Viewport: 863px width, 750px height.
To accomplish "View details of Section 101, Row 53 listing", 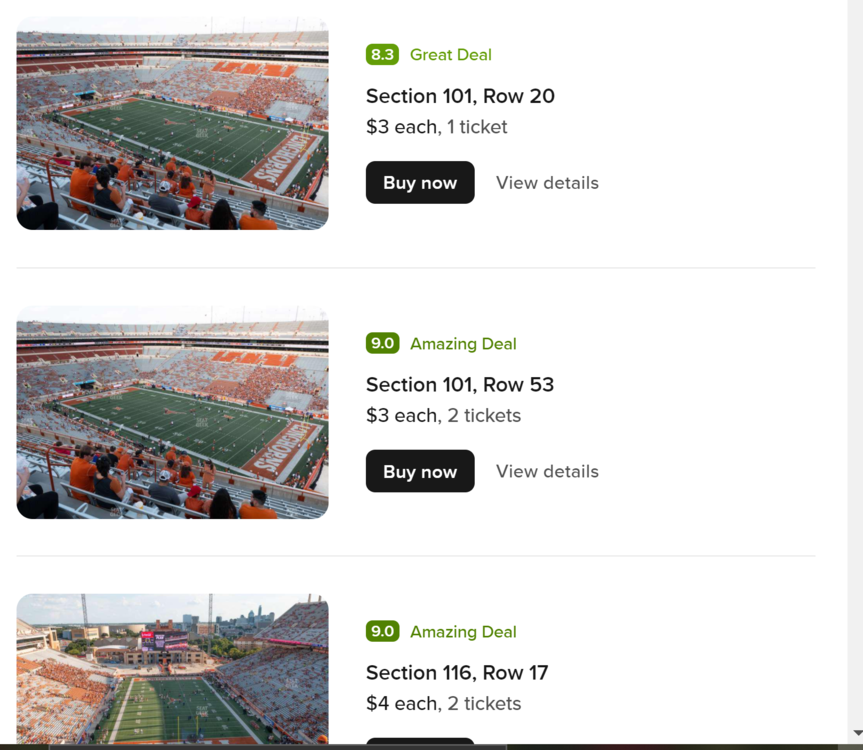I will (547, 471).
